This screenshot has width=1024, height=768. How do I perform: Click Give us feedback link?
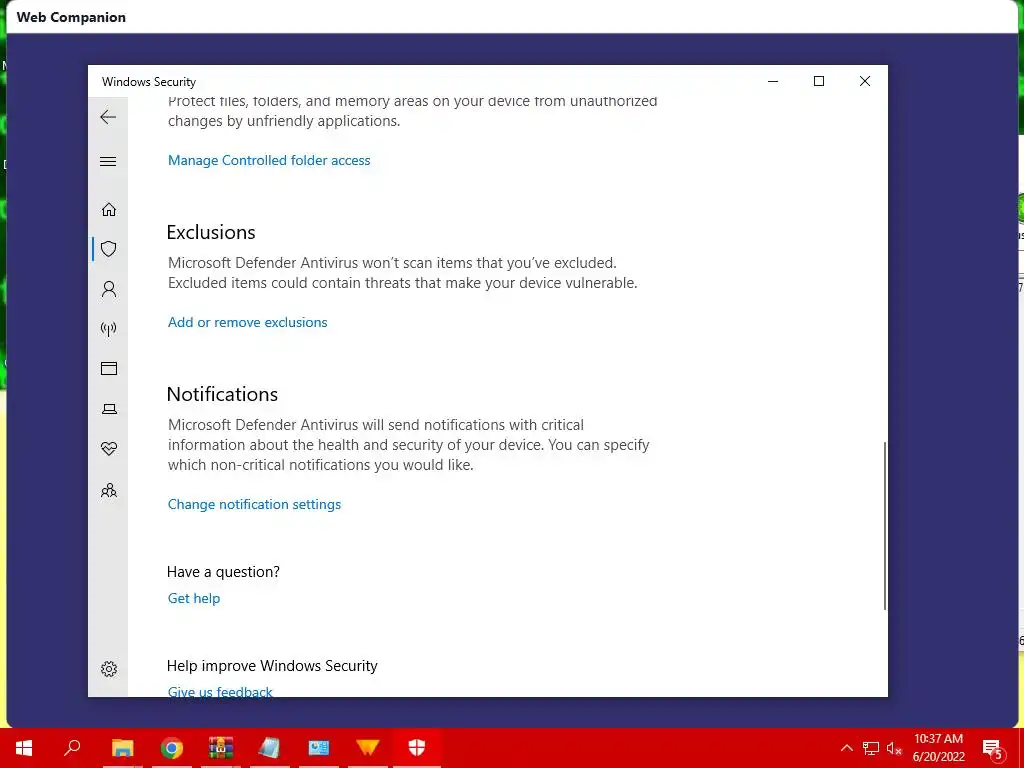(x=220, y=692)
